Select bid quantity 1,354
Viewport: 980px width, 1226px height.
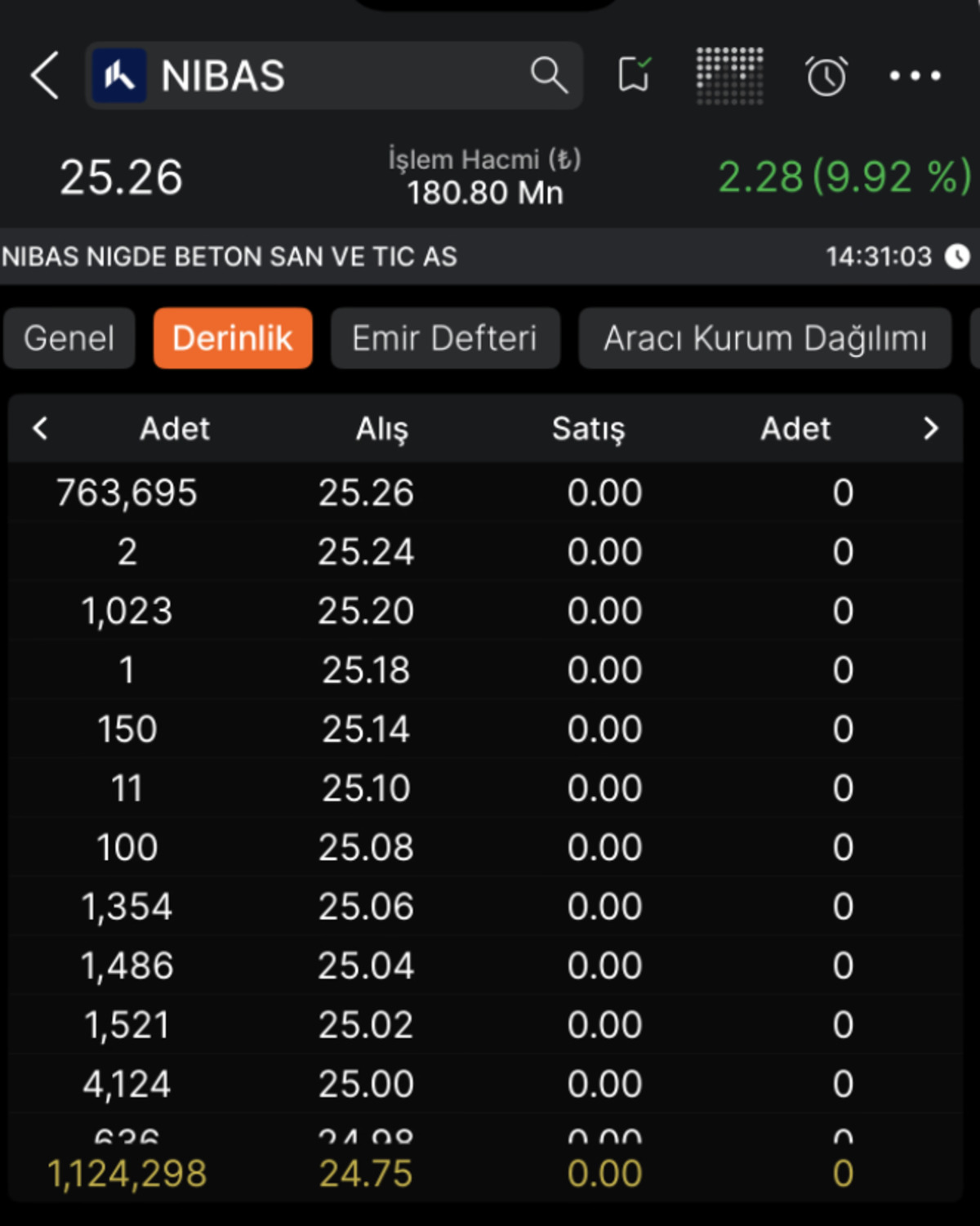pyautogui.click(x=127, y=907)
